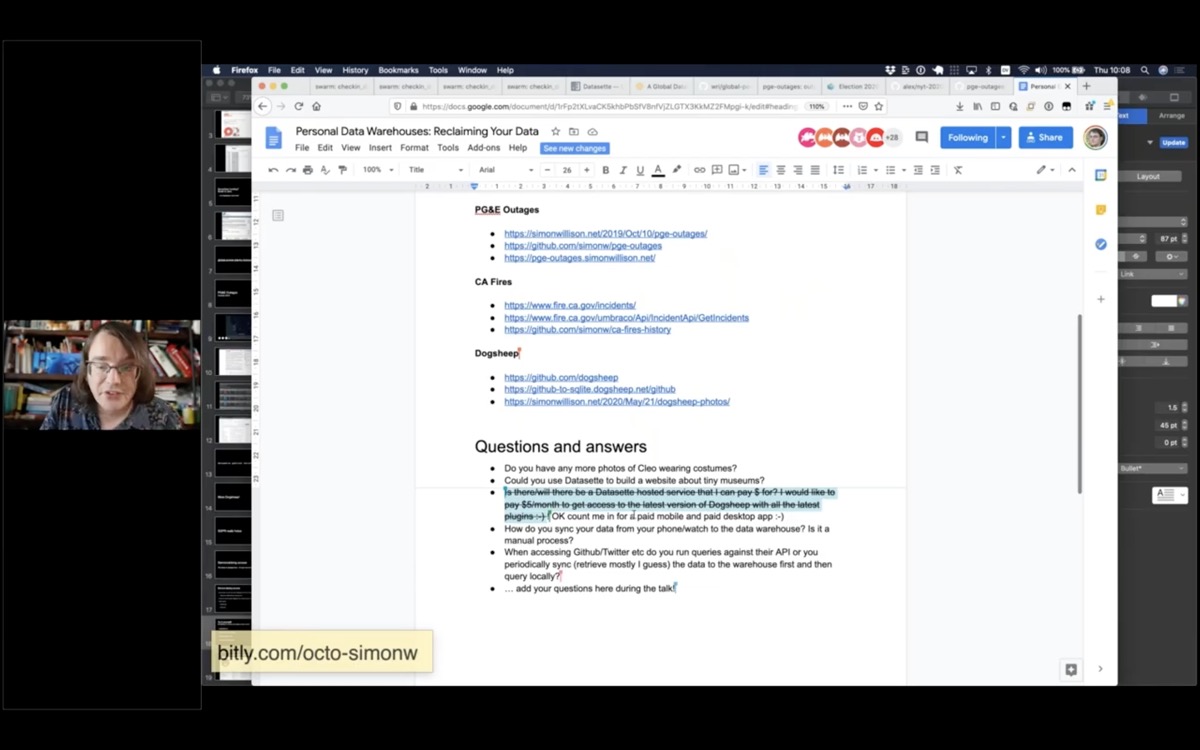The image size is (1200, 750).
Task: Open the text color picker
Action: (658, 170)
